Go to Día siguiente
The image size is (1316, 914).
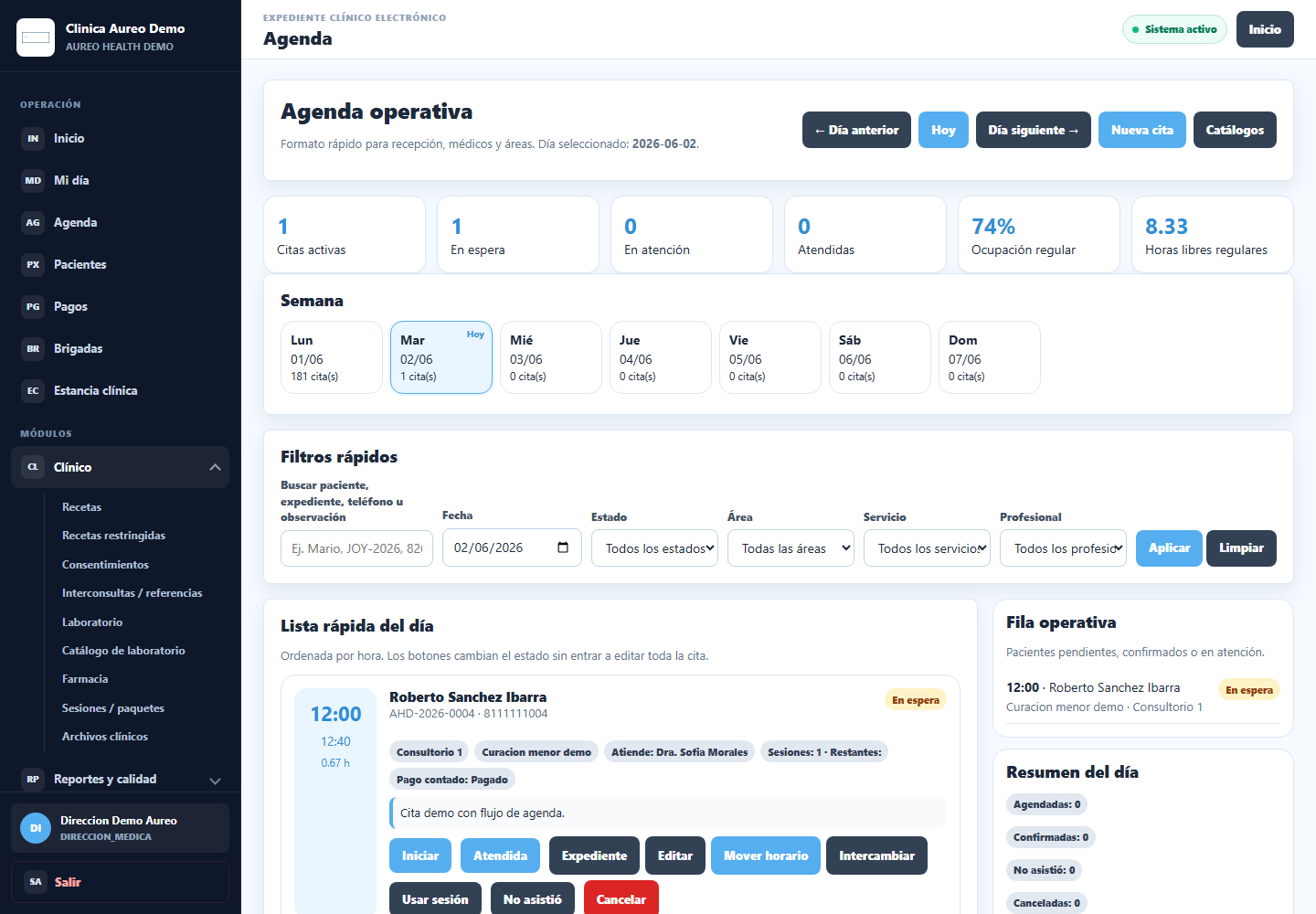click(x=1034, y=130)
